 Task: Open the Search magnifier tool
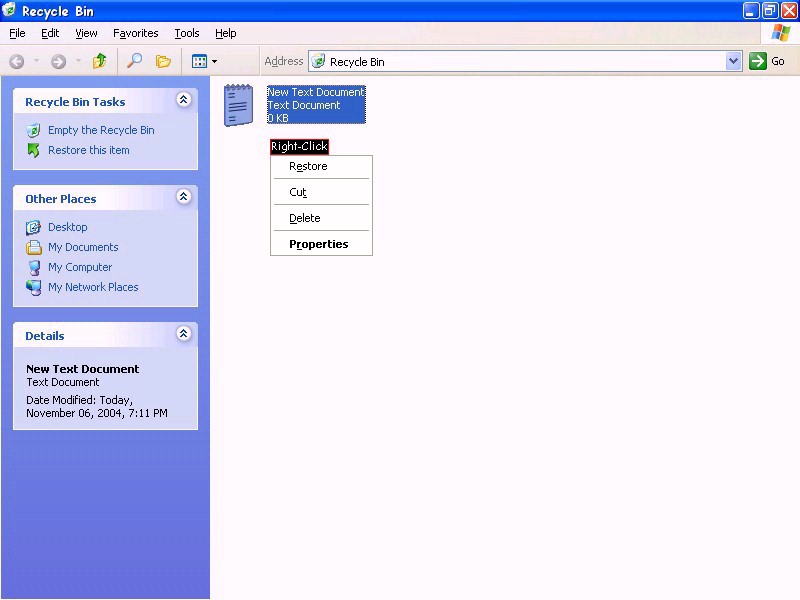[x=134, y=61]
